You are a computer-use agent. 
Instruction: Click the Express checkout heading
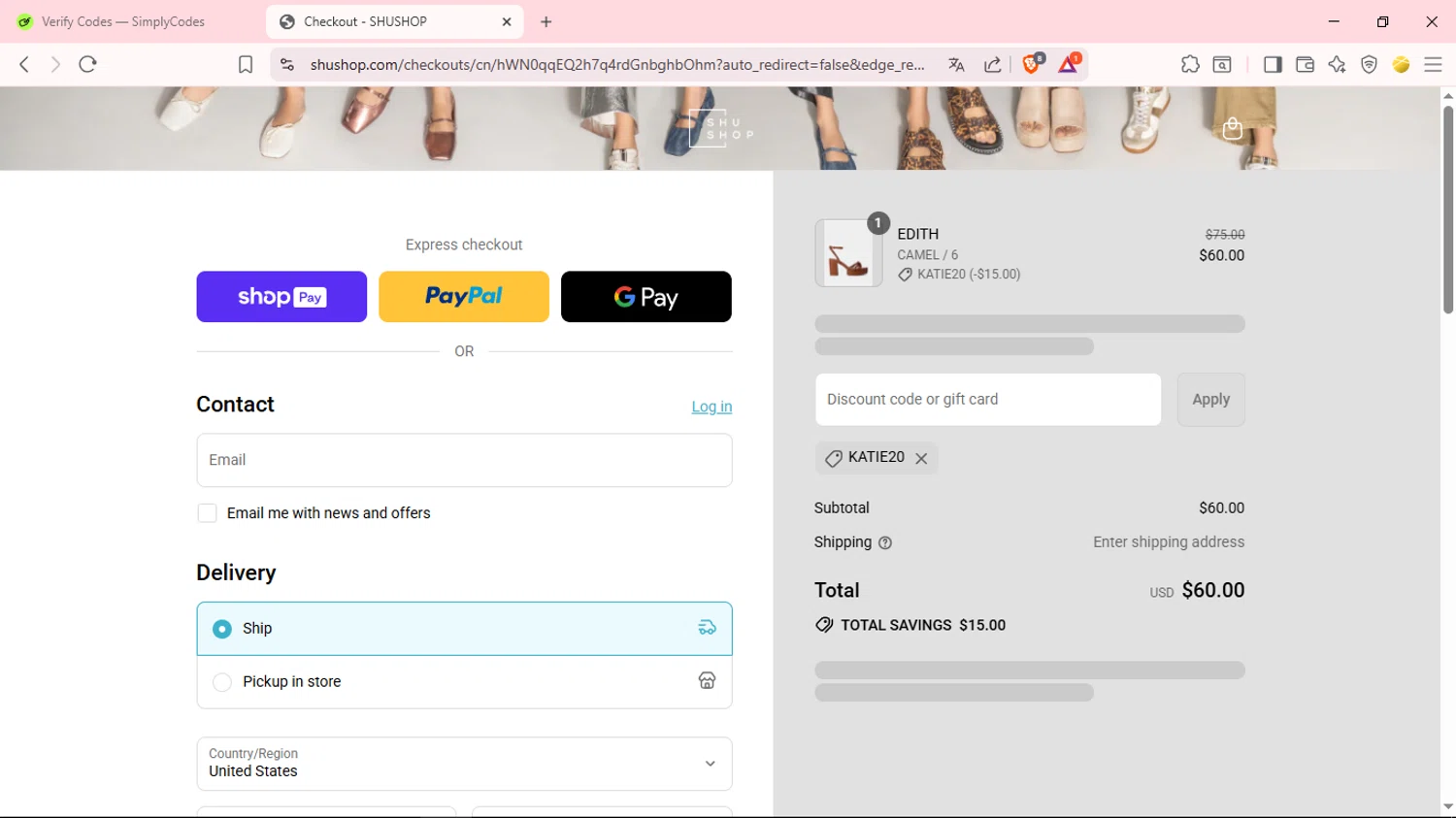[464, 245]
